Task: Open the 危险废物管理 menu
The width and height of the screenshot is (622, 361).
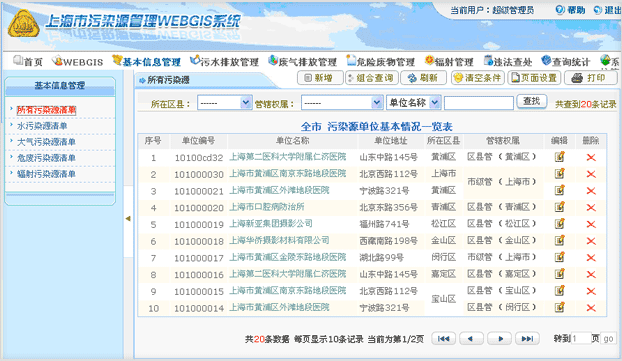Action: pyautogui.click(x=380, y=61)
